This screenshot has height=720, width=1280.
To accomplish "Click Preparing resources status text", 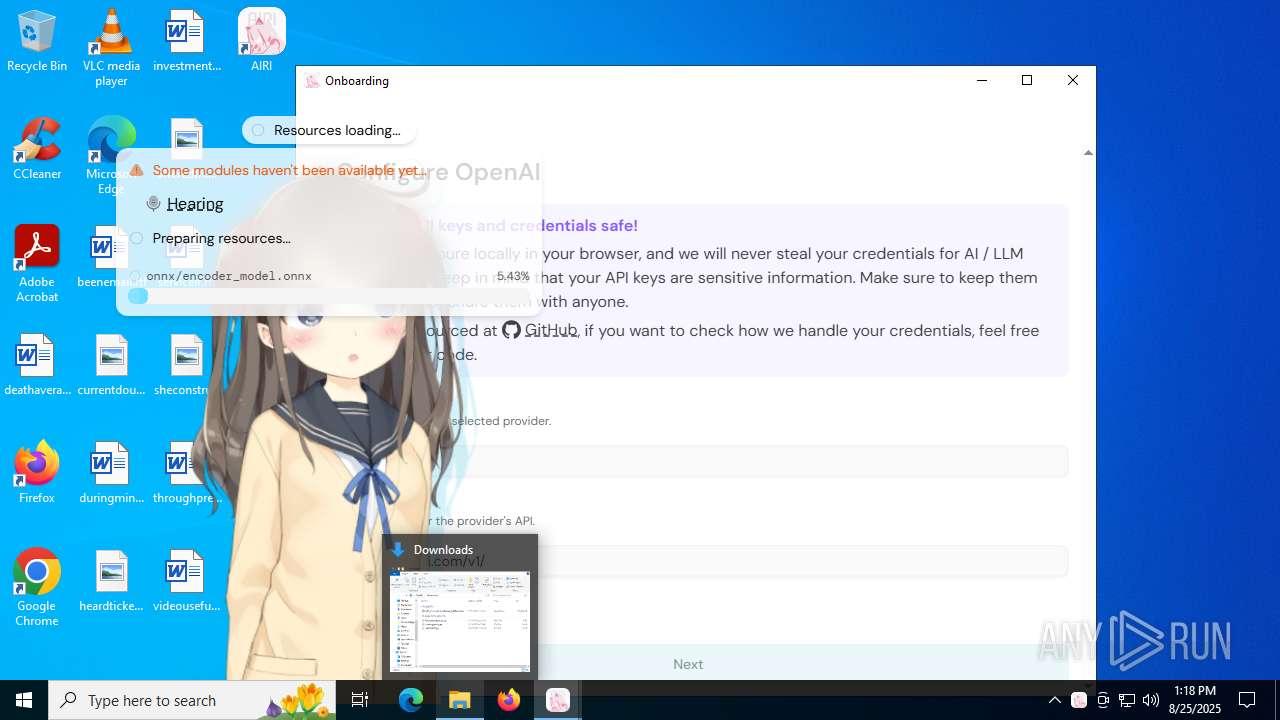I will pyautogui.click(x=221, y=238).
